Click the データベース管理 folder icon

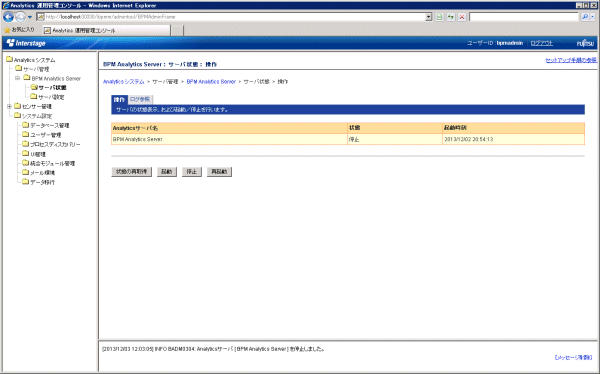coord(26,125)
